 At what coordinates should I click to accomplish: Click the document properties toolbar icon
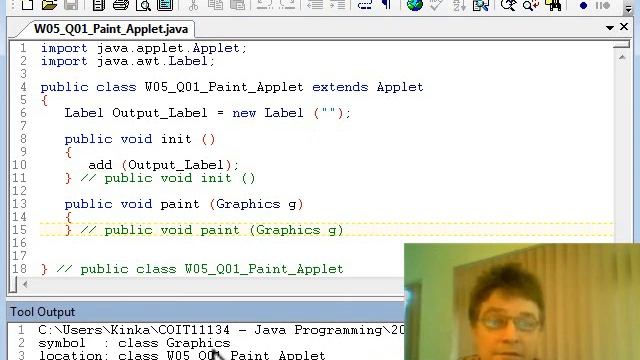pyautogui.click(x=165, y=5)
